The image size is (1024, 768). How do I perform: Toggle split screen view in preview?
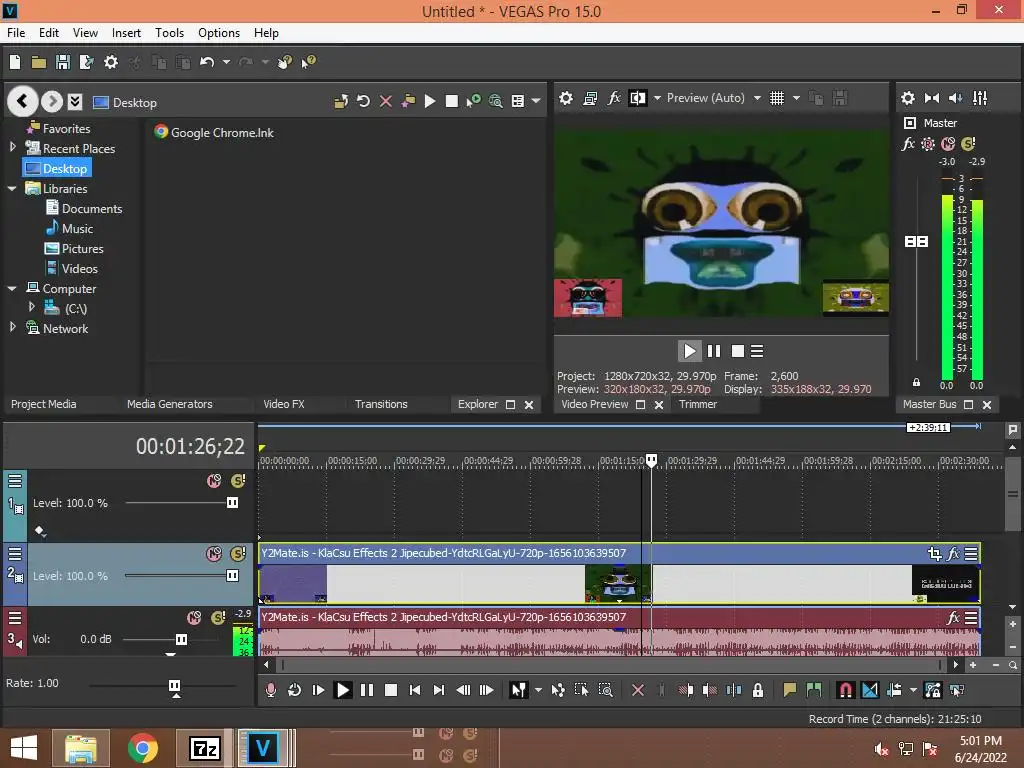[x=637, y=98]
